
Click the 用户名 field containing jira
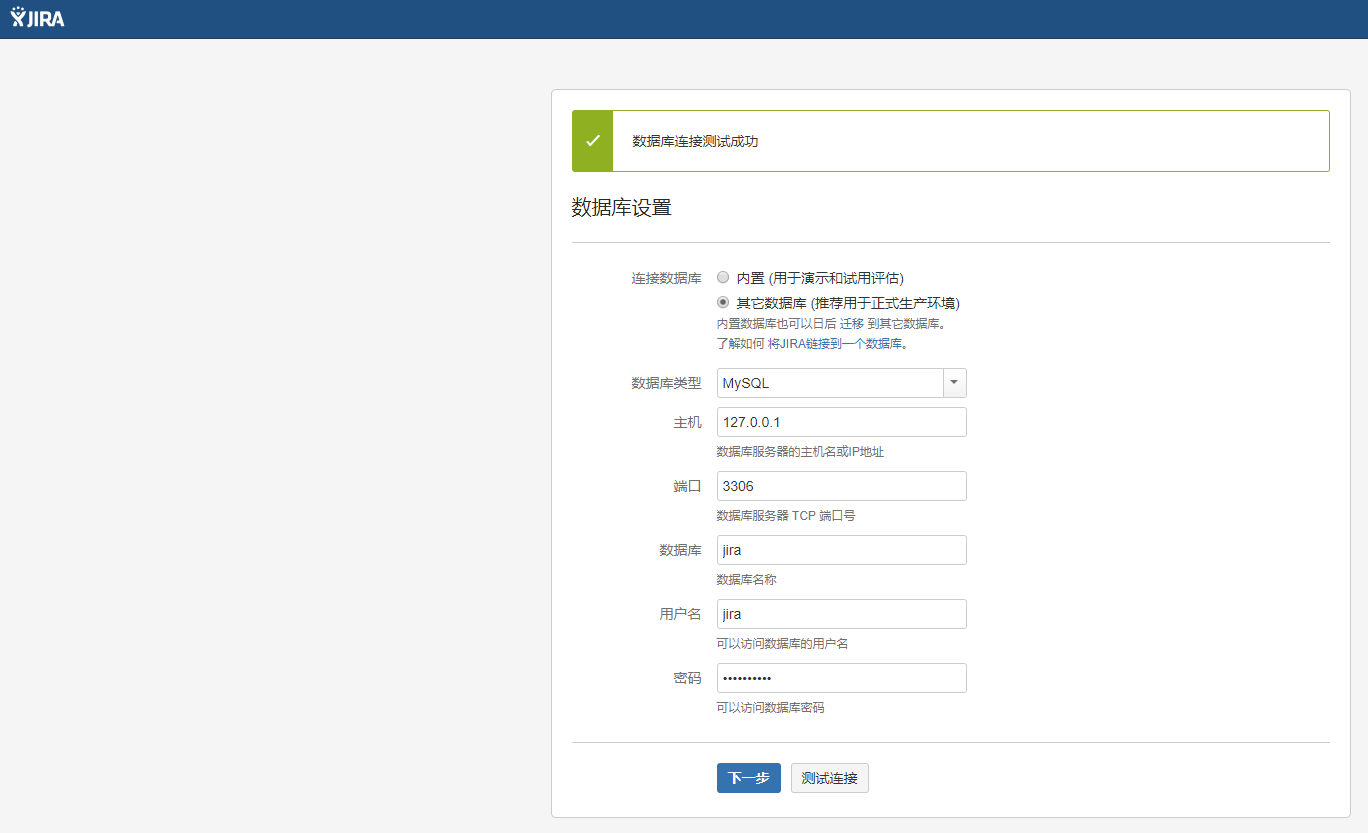pos(841,614)
